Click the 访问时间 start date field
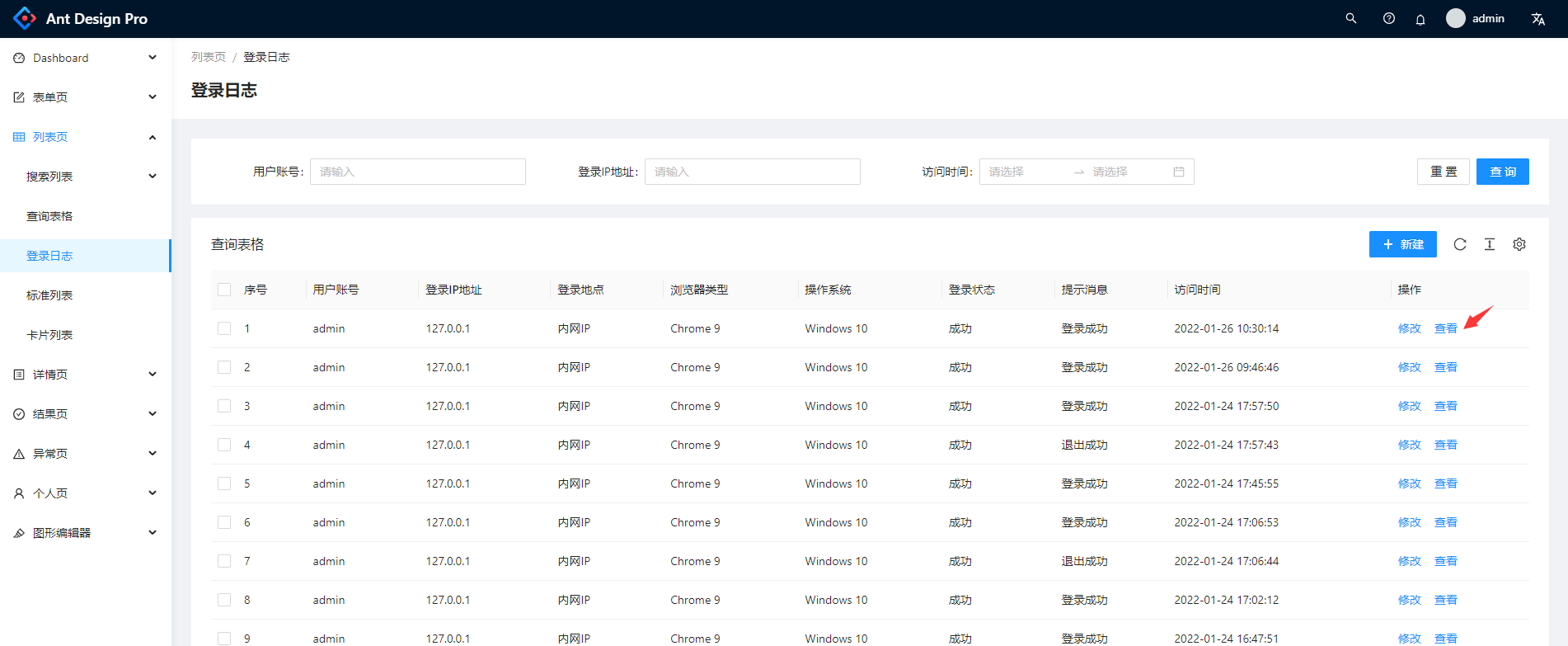 [1026, 172]
